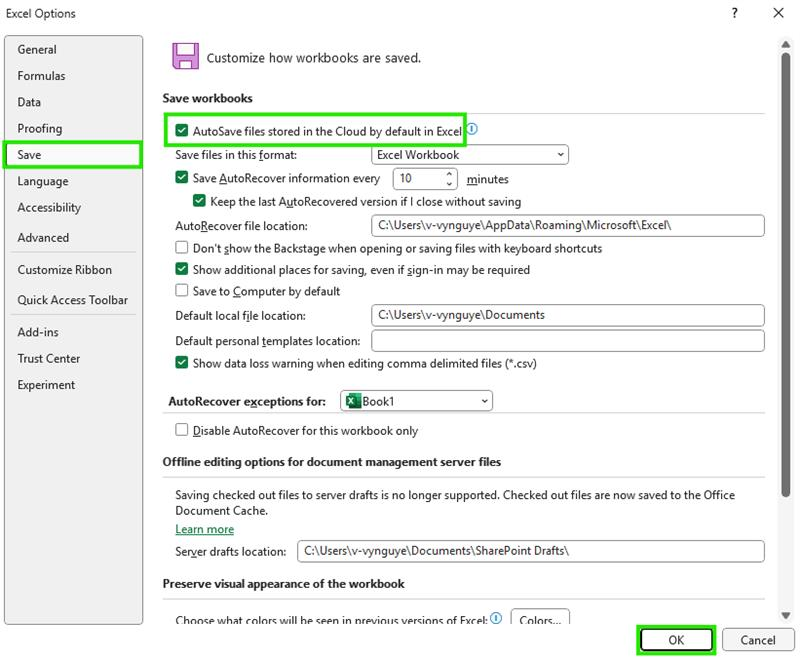Image resolution: width=800 pixels, height=658 pixels.
Task: Click the Default local file location field
Action: 567,315
